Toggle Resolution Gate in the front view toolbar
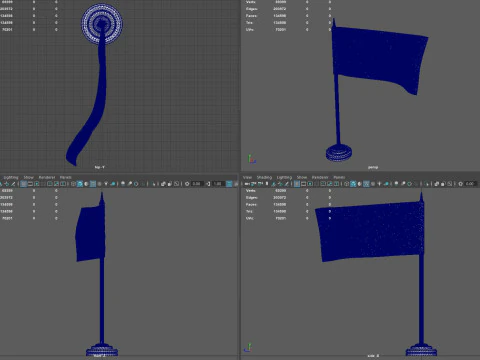 coord(37,184)
